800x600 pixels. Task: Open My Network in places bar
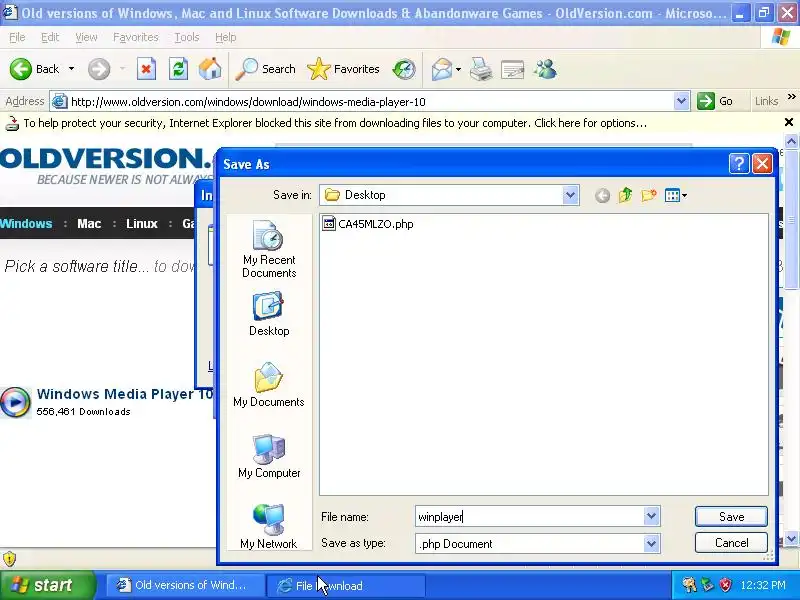point(269,527)
